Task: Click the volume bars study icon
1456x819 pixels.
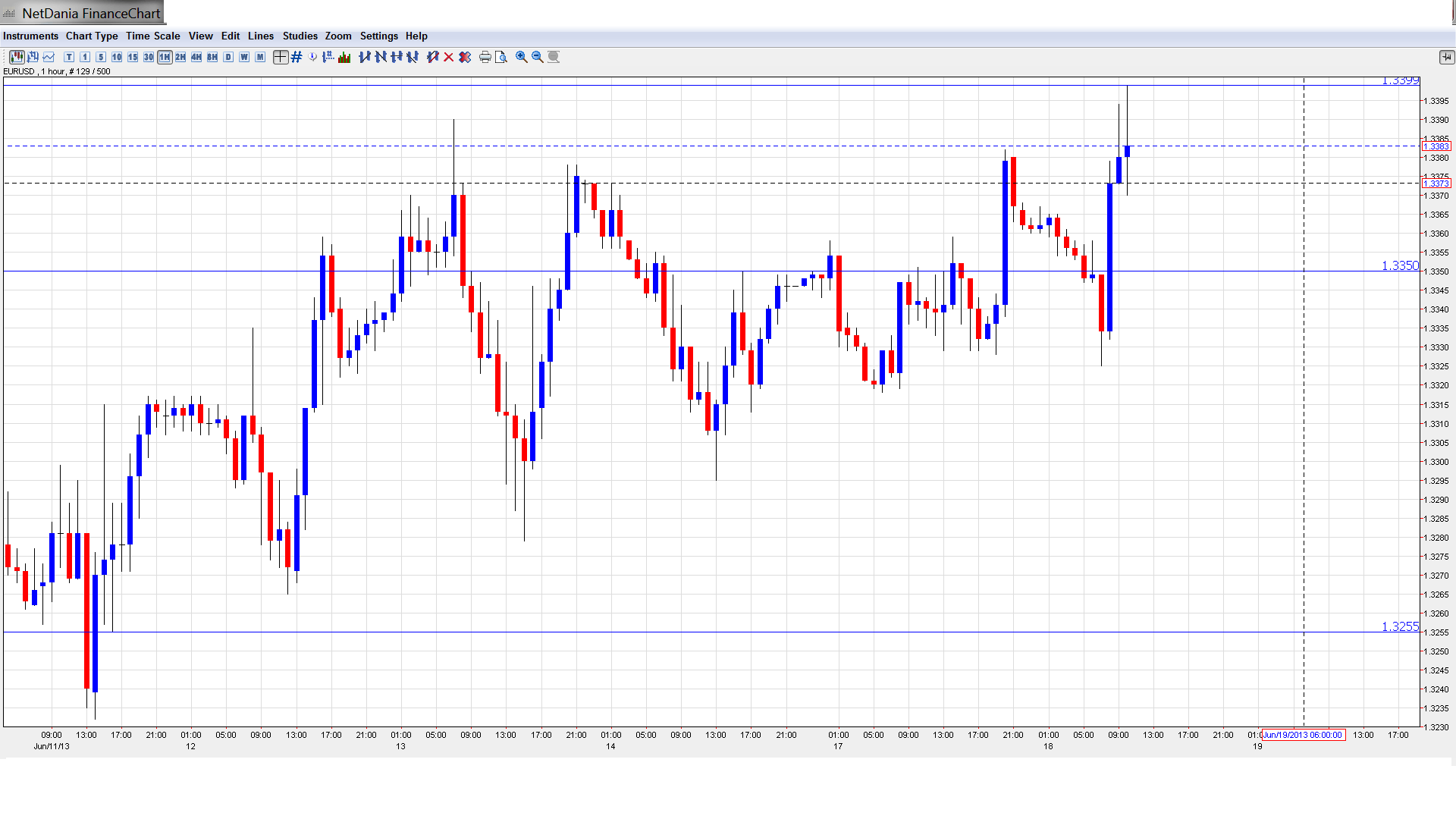Action: point(344,57)
